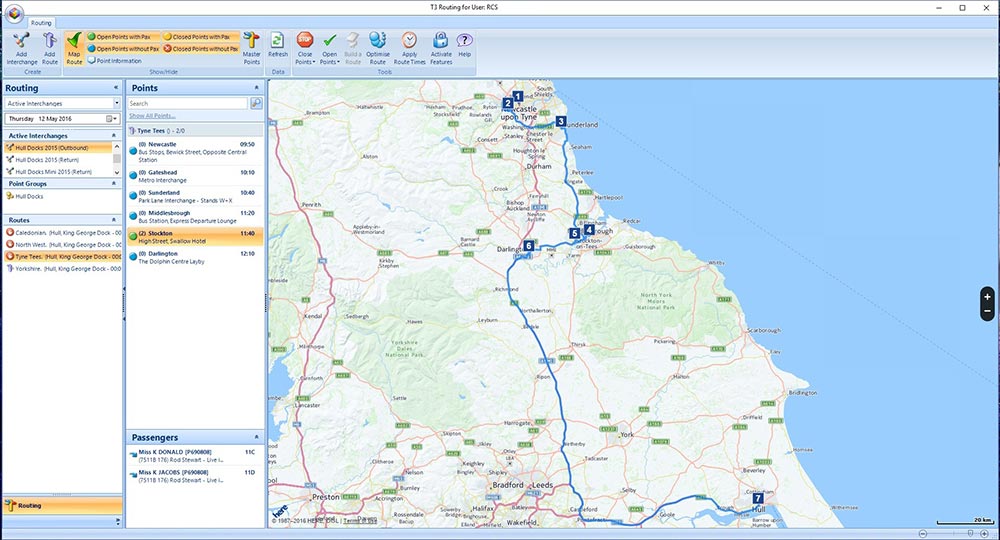This screenshot has height=540, width=1000.
Task: Select Hull Docks 2015 (Outbound) interchange
Action: 58,148
